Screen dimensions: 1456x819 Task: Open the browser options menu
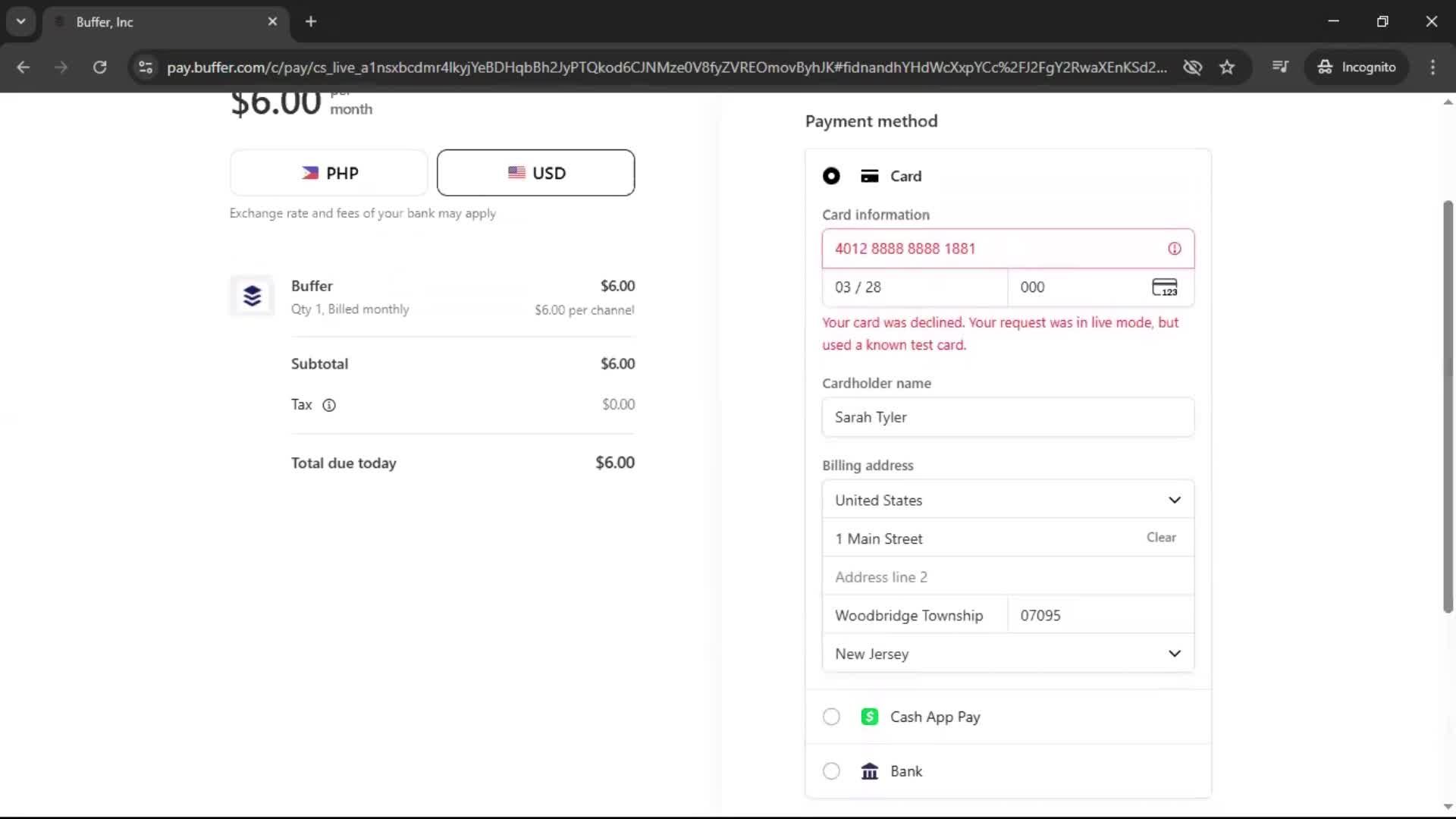(x=1432, y=67)
